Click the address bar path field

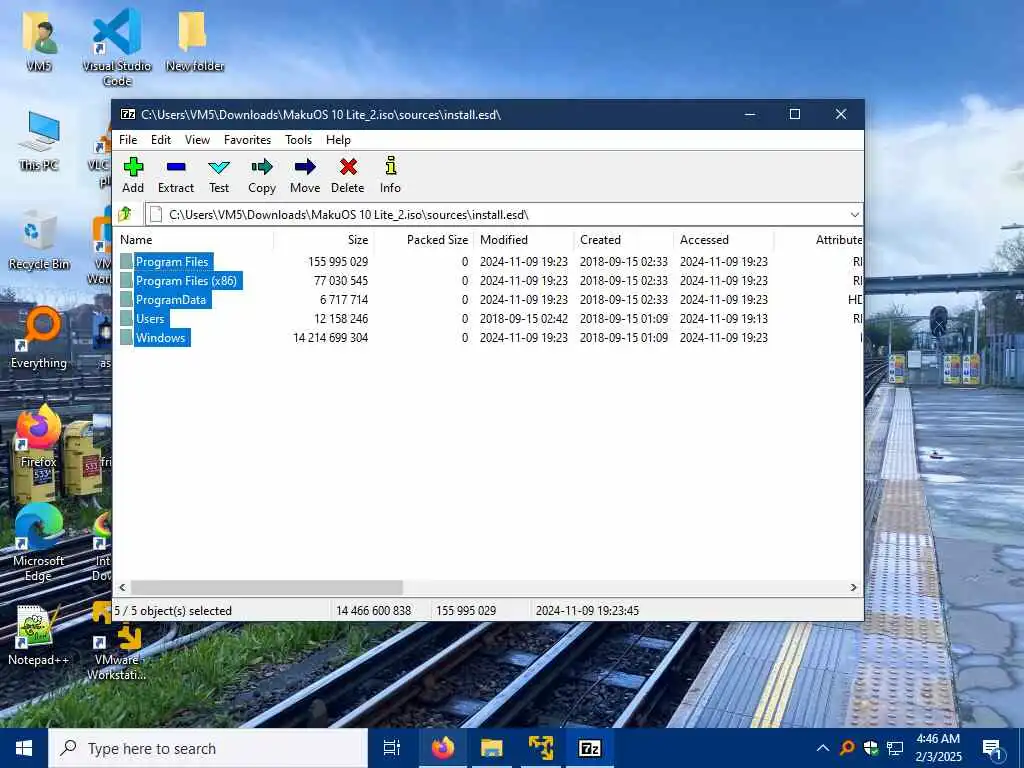496,215
